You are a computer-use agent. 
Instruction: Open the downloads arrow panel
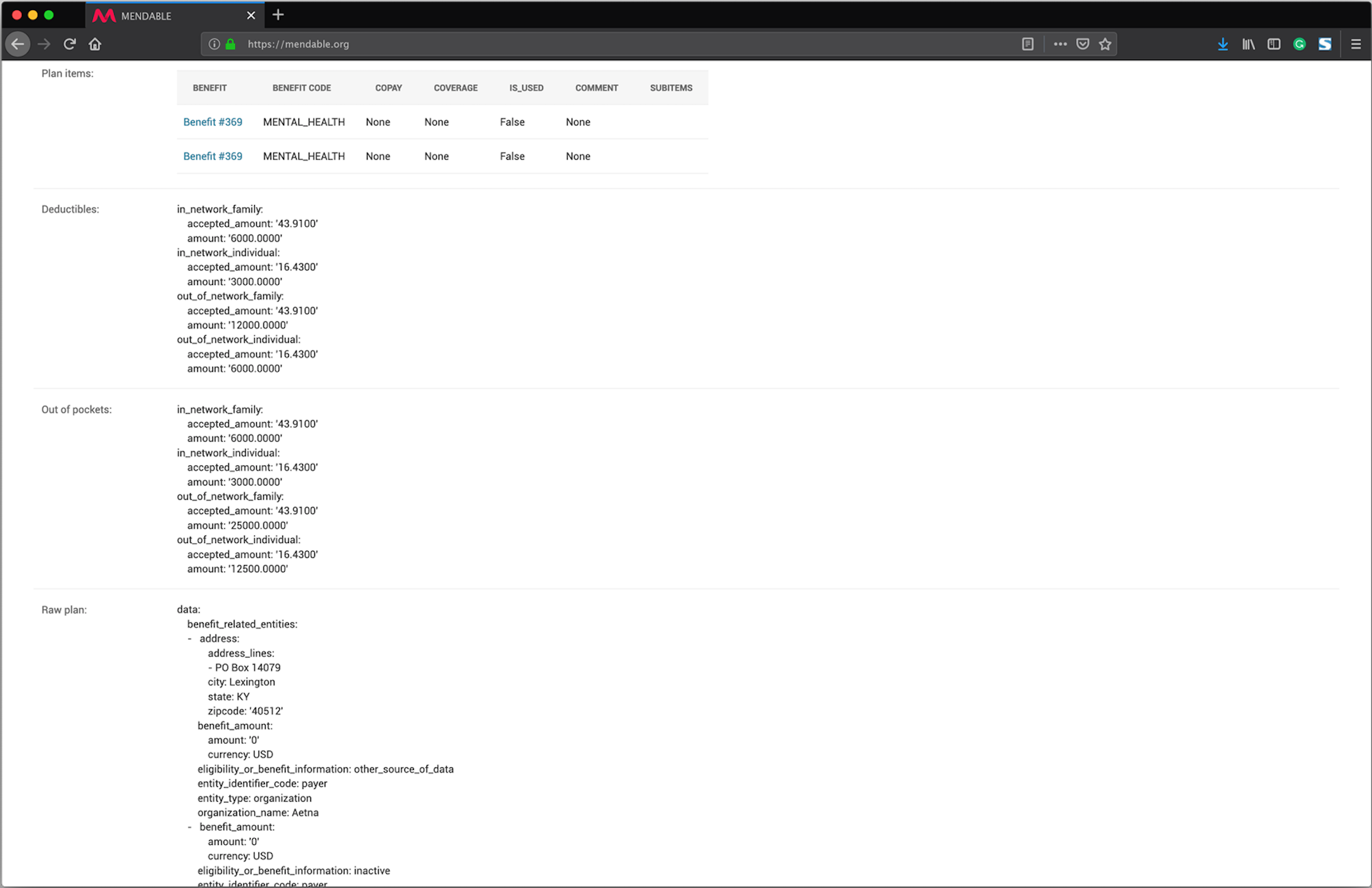click(x=1223, y=44)
